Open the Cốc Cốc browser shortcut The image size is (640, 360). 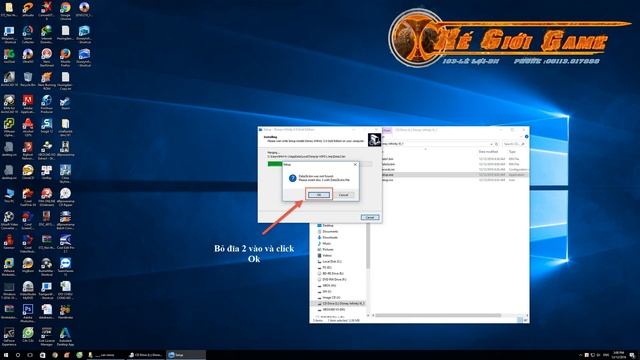(x=28, y=335)
